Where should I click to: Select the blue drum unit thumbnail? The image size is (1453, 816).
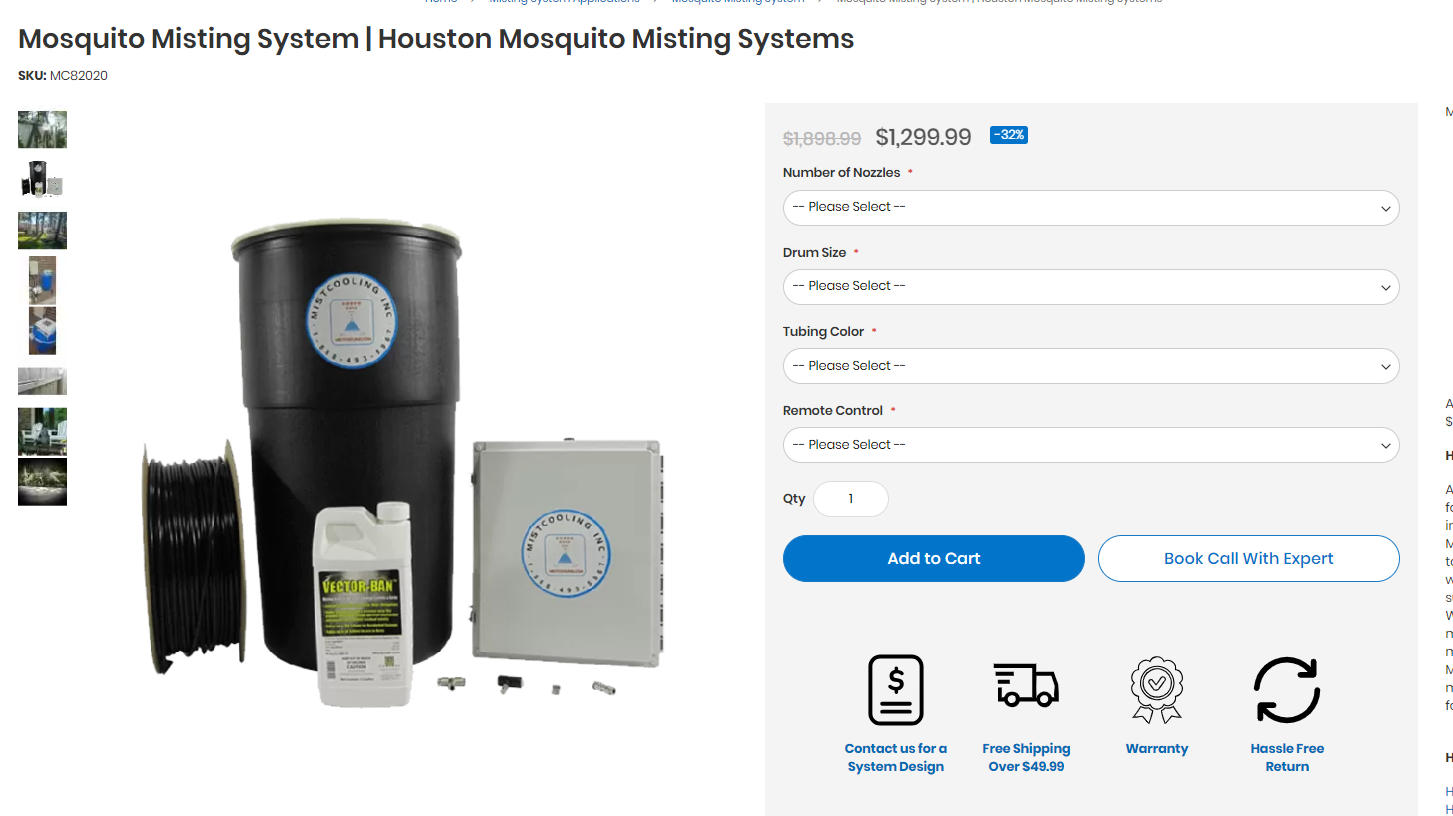pyautogui.click(x=42, y=331)
